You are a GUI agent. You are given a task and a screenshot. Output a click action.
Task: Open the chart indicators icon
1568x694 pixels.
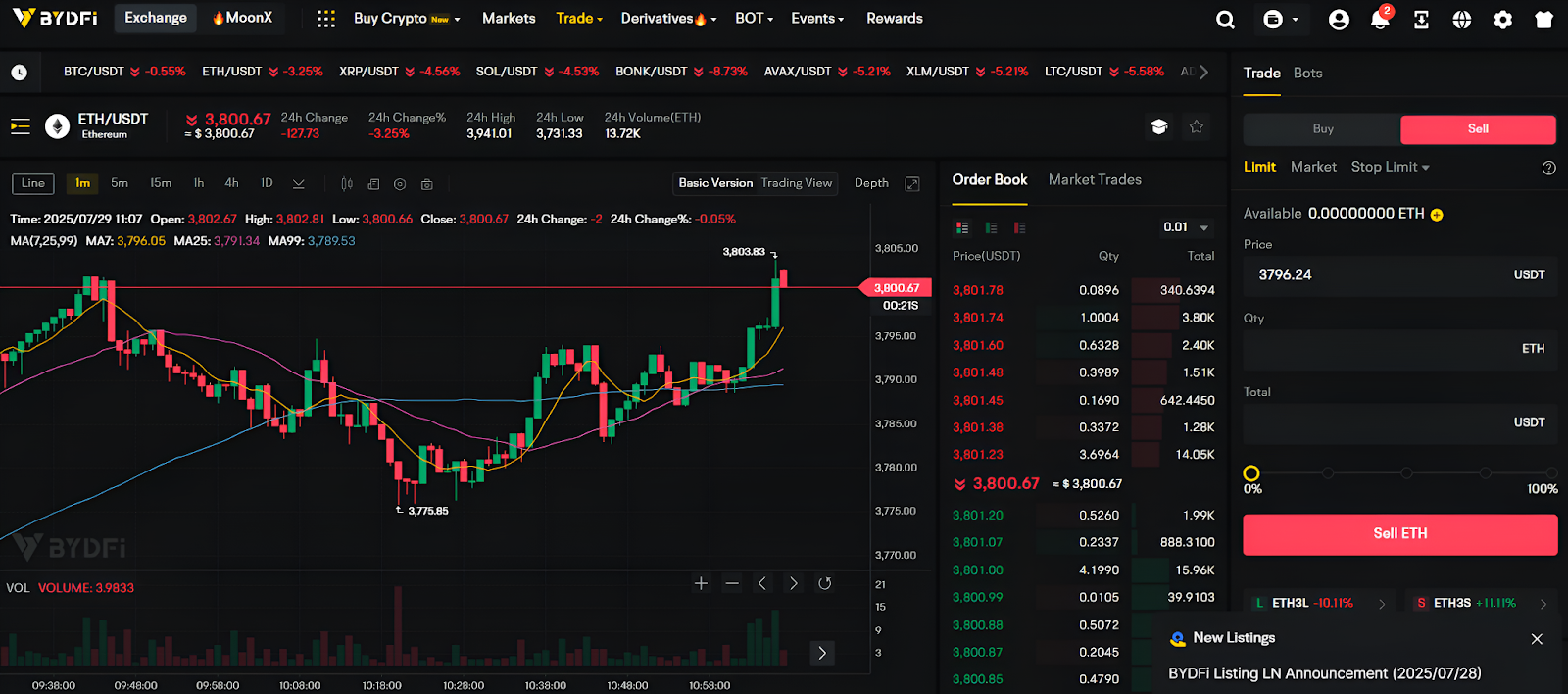[373, 183]
